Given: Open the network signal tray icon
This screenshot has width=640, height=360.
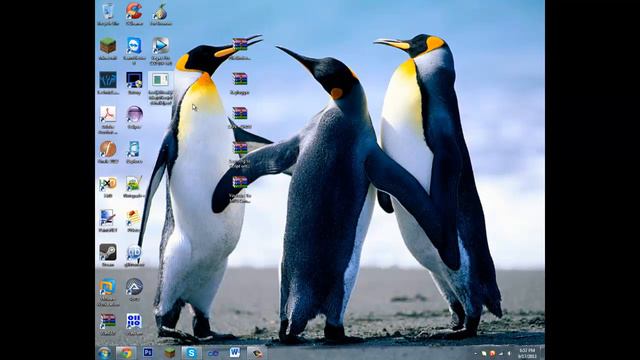Looking at the screenshot, I should point(501,353).
